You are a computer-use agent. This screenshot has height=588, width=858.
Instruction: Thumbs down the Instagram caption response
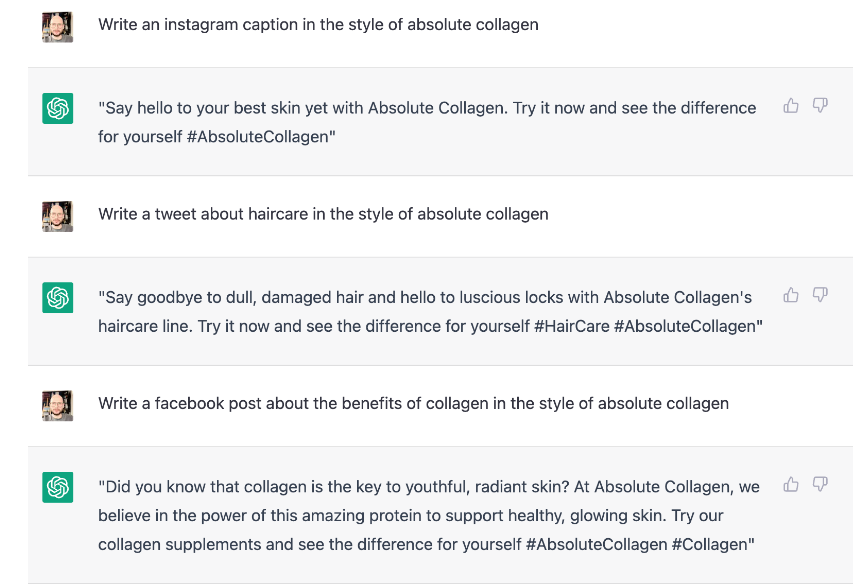[820, 105]
